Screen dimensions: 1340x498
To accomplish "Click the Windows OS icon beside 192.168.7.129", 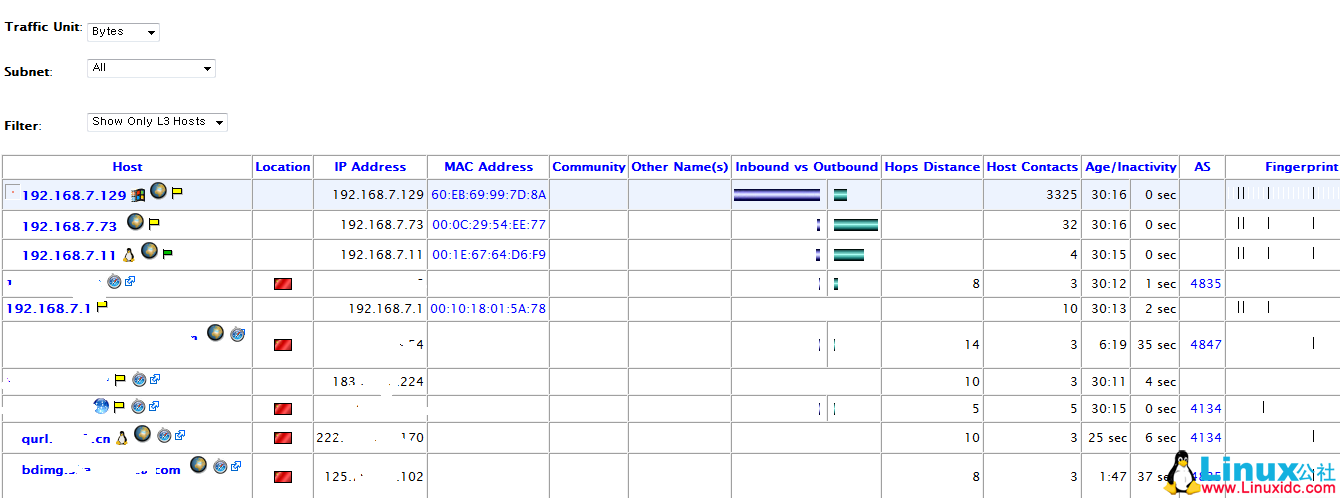I will [138, 194].
